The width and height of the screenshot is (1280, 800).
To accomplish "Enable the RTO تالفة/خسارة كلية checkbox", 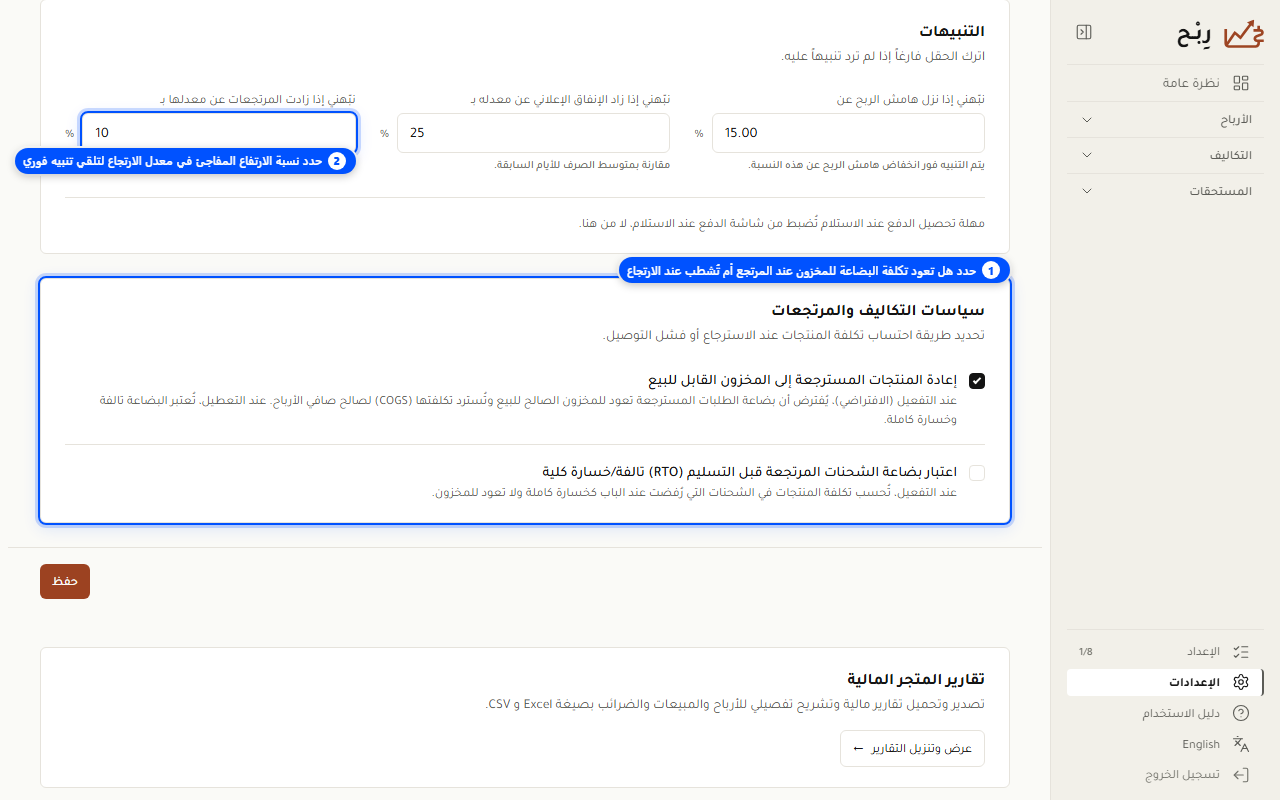I will [x=977, y=473].
